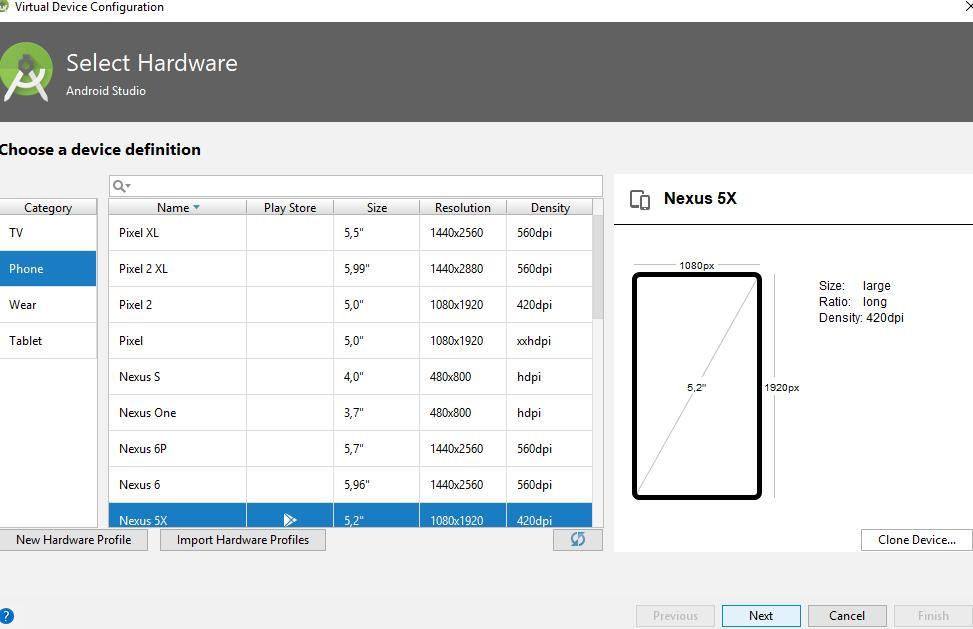Click the 5,7" size cell
Image resolution: width=973 pixels, height=629 pixels.
[377, 448]
